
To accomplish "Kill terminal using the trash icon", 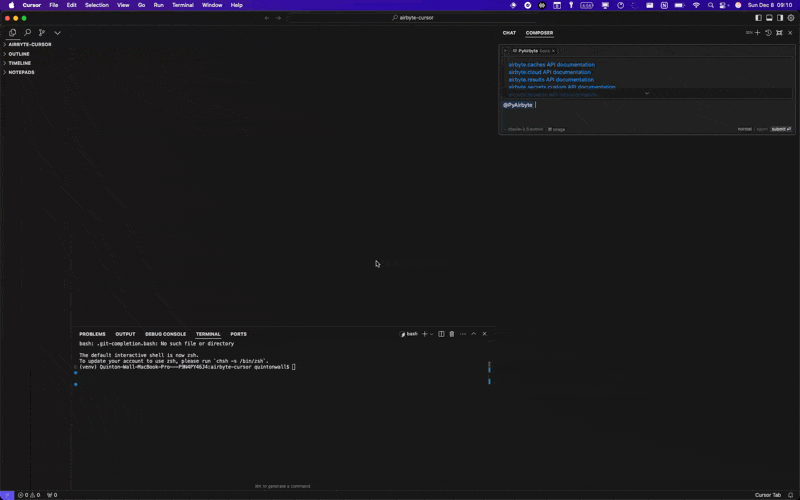I will tap(452, 334).
